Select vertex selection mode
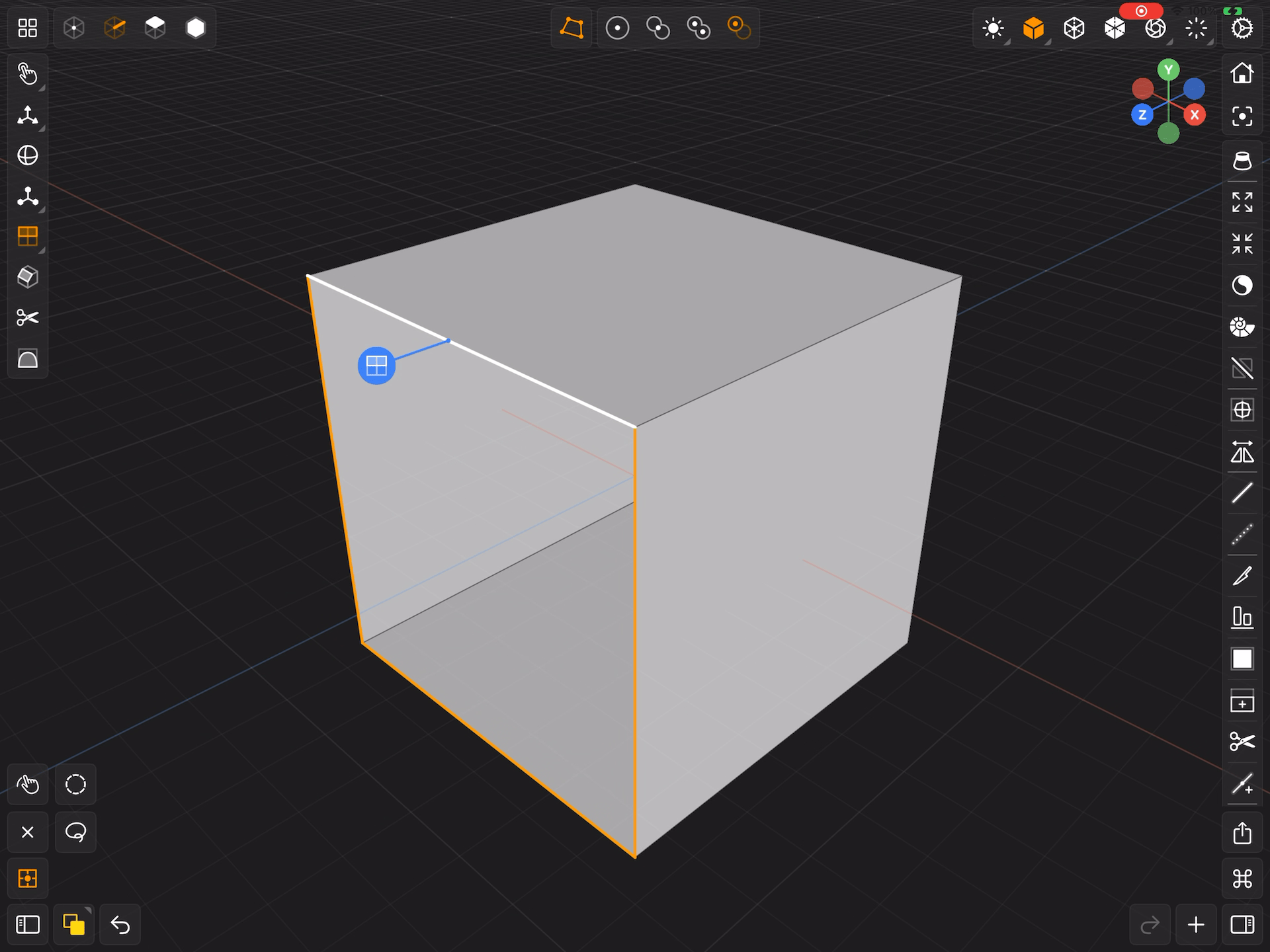1270x952 pixels. pos(74,28)
